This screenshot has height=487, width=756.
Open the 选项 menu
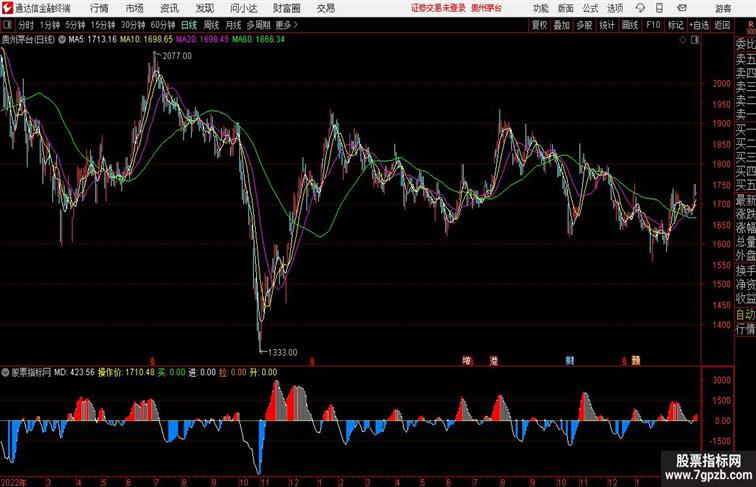[x=615, y=8]
